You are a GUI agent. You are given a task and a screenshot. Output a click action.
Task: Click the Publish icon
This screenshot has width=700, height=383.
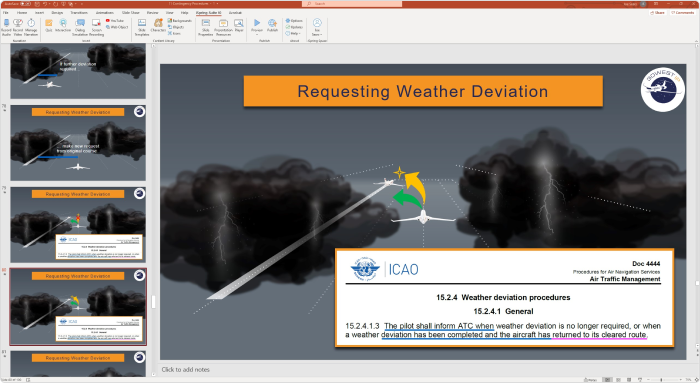(272, 25)
